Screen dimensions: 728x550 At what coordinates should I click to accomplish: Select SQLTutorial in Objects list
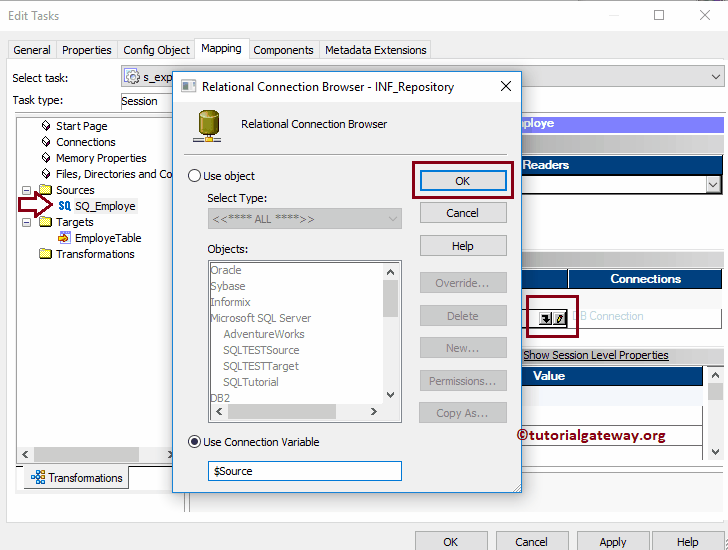pos(251,382)
